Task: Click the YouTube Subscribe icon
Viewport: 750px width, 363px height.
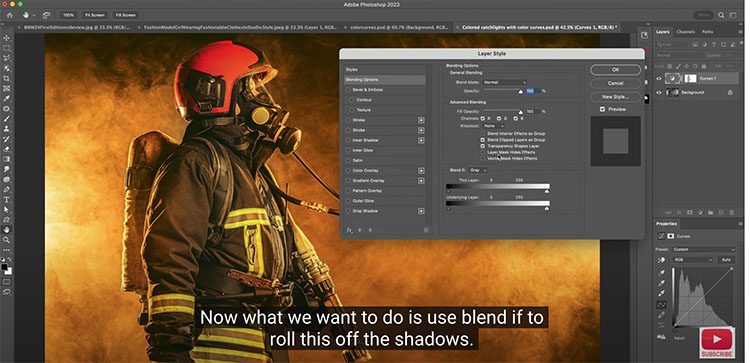Action: (x=717, y=342)
